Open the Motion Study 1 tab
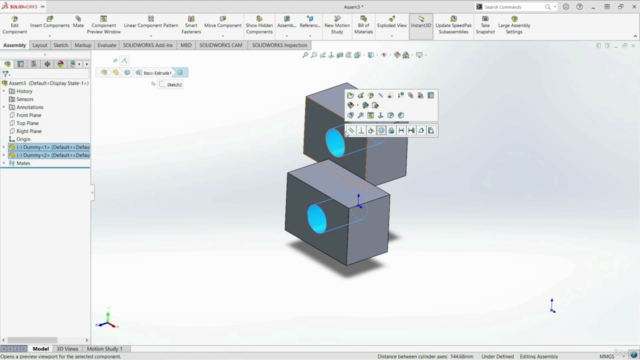Screen dimensions: 640x360 [104, 349]
